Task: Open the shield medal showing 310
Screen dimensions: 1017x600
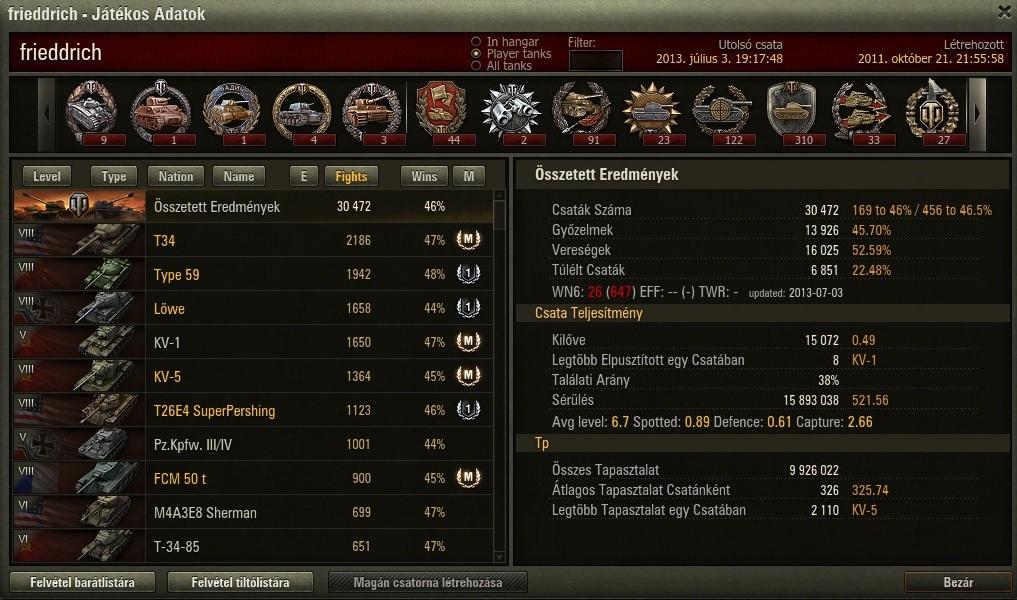Action: [791, 112]
